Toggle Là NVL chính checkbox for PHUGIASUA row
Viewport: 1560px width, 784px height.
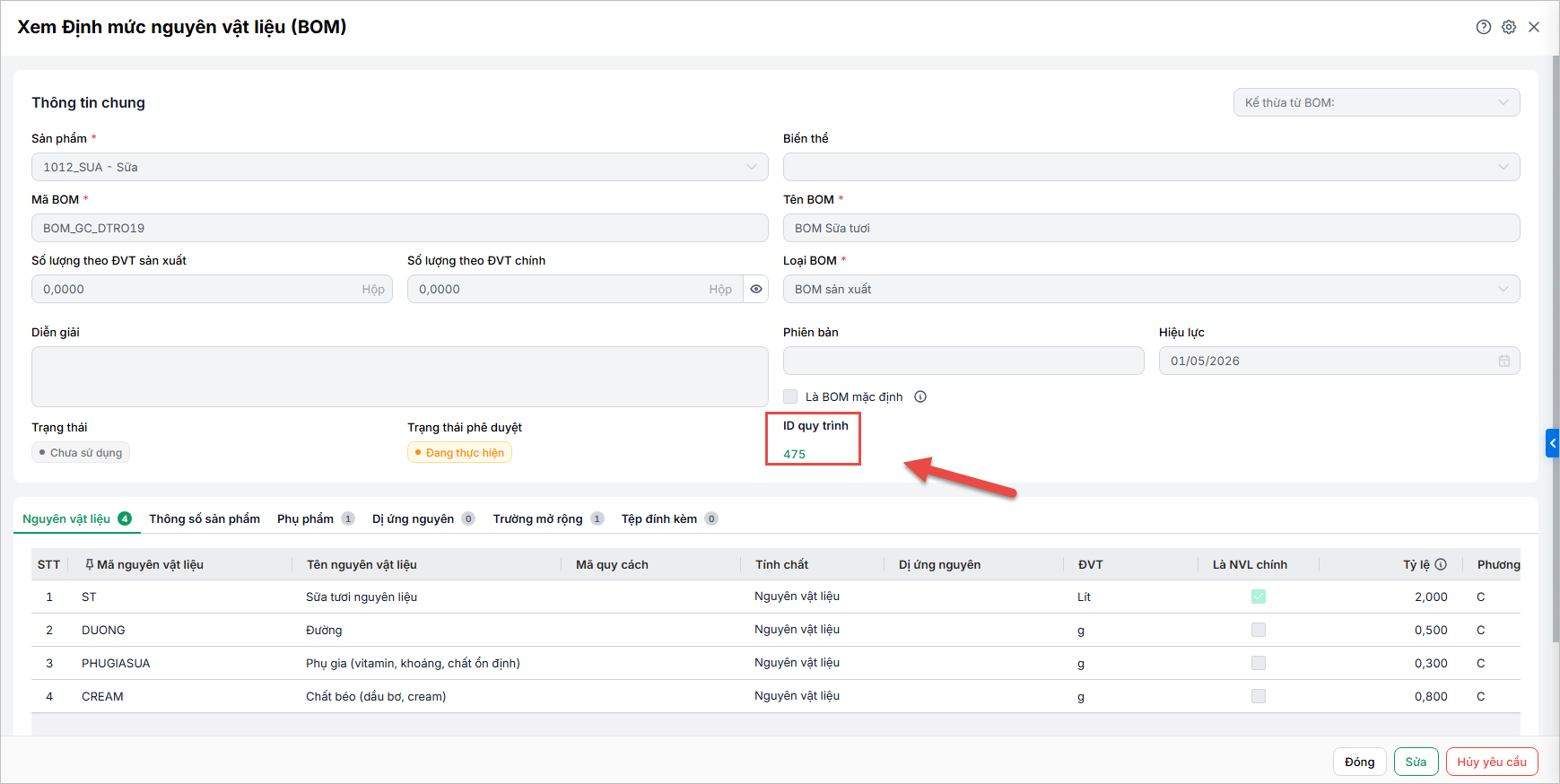[1259, 663]
